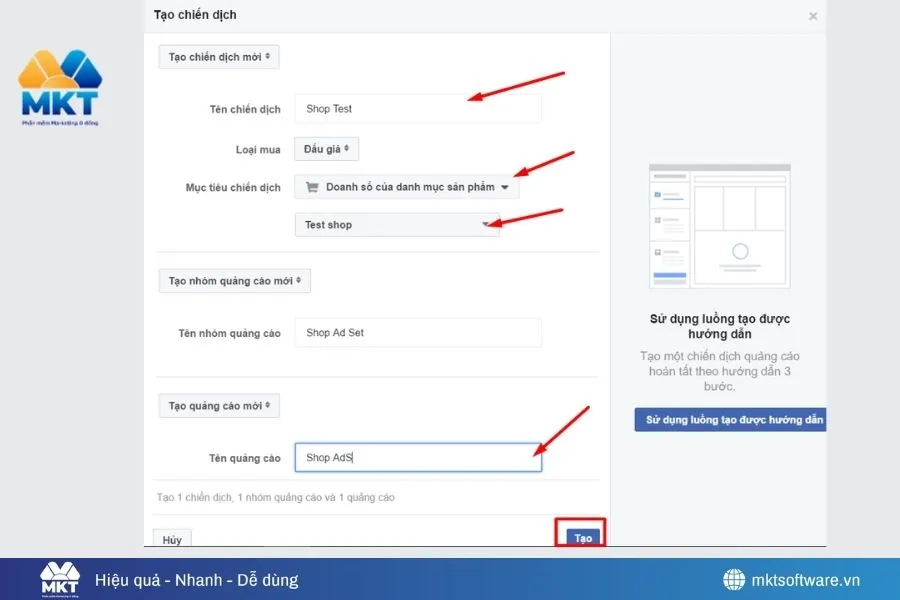This screenshot has height=600, width=900.
Task: Click the dropdown arrow next to Test shop
Action: coord(487,224)
